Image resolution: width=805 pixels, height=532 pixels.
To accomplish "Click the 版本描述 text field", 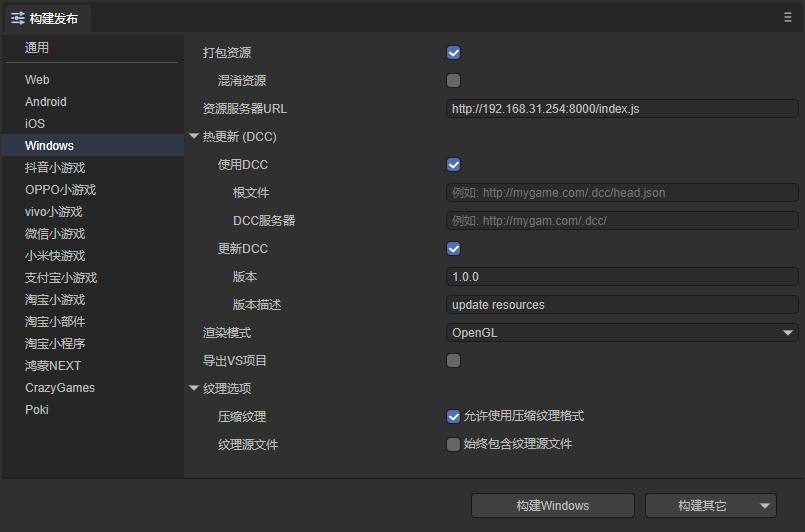I will tap(621, 305).
